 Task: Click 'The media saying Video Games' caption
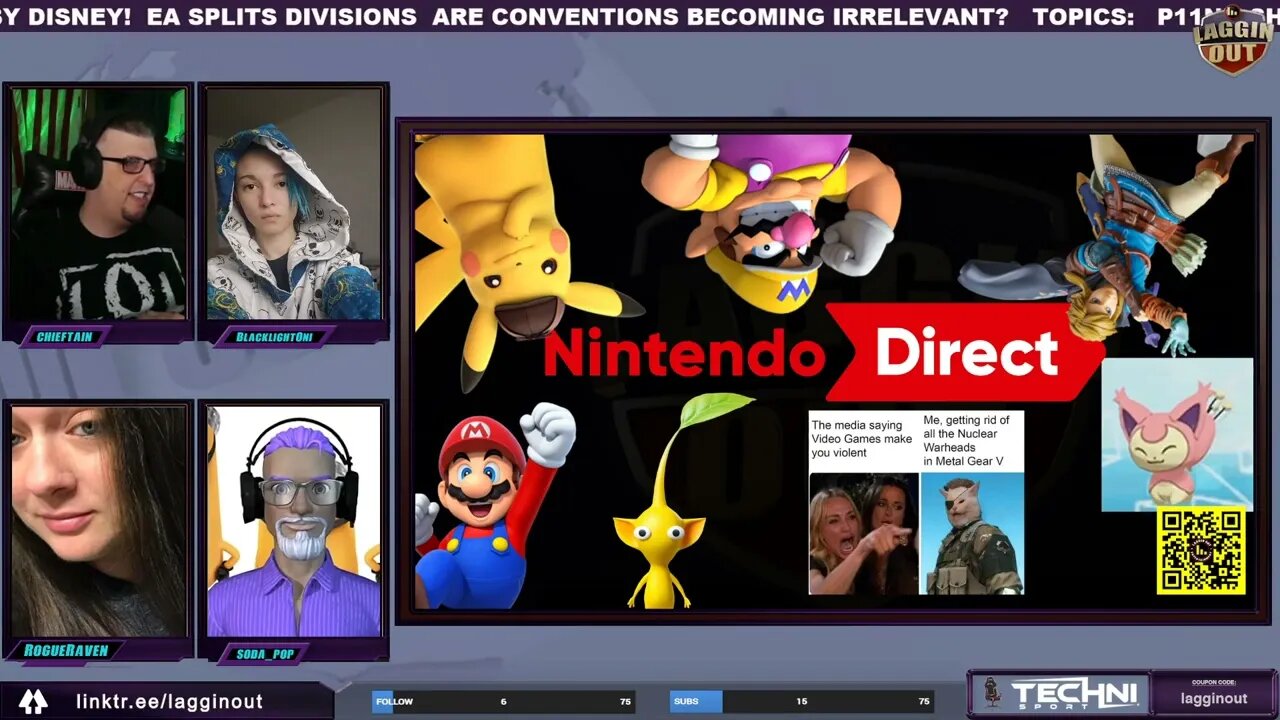862,439
